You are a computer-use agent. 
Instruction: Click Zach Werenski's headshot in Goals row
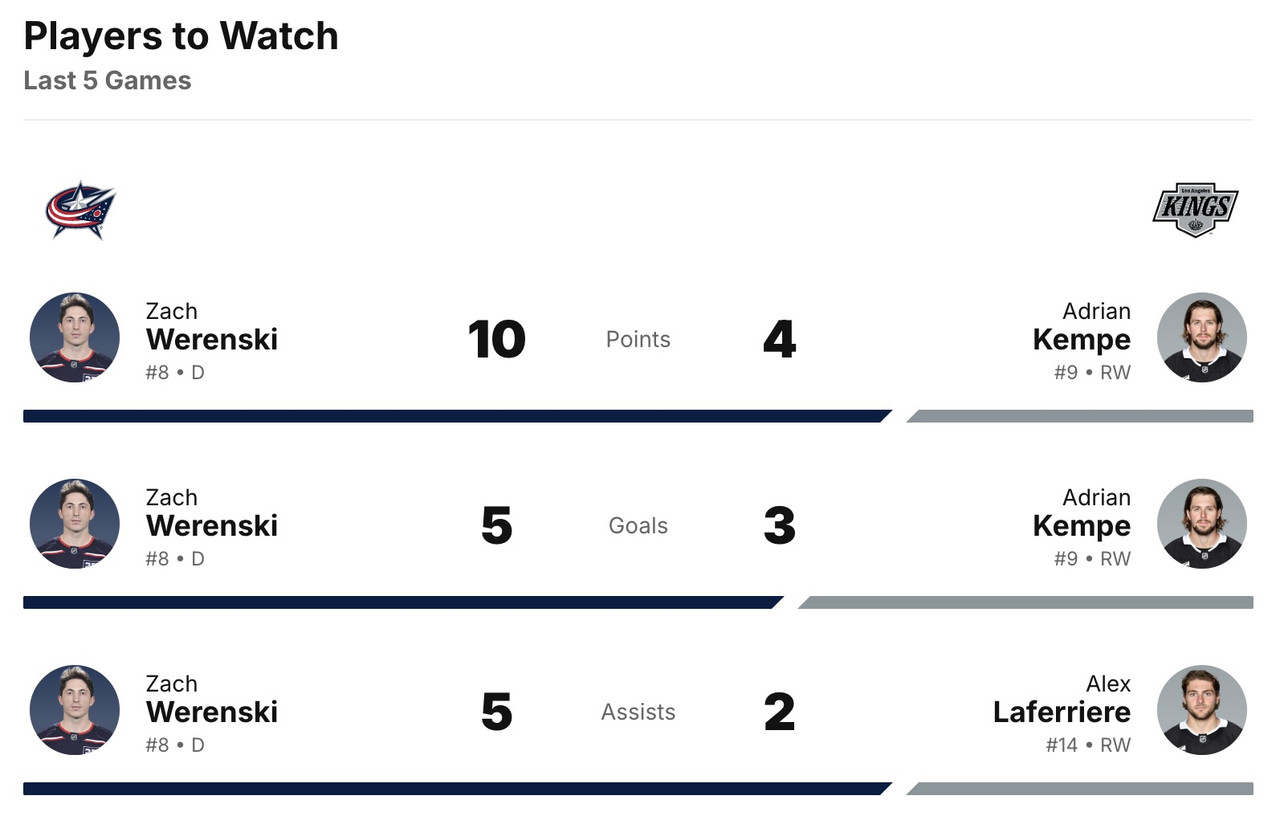pos(75,524)
